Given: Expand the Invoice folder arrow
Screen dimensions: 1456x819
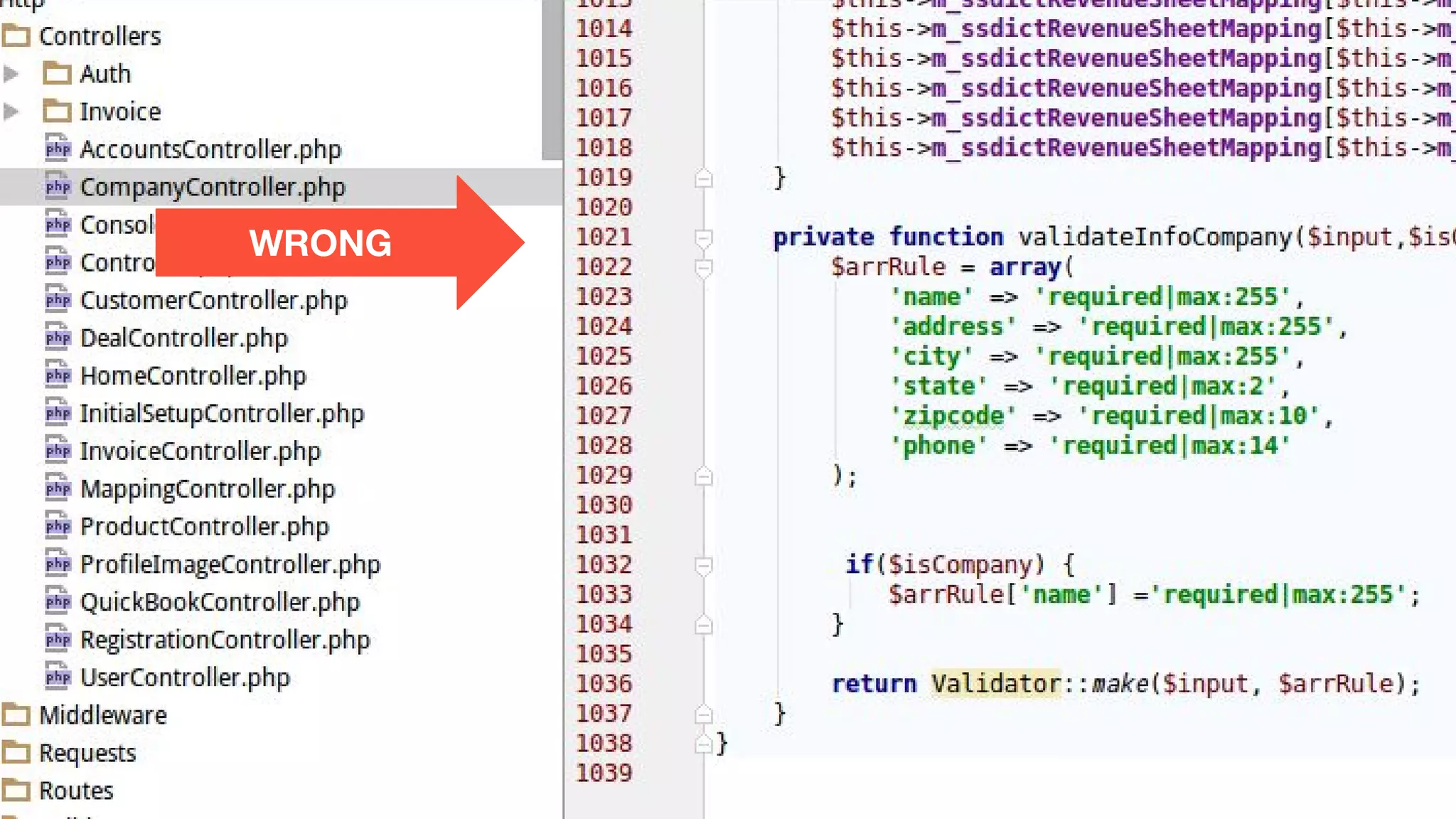Looking at the screenshot, I should (x=11, y=111).
